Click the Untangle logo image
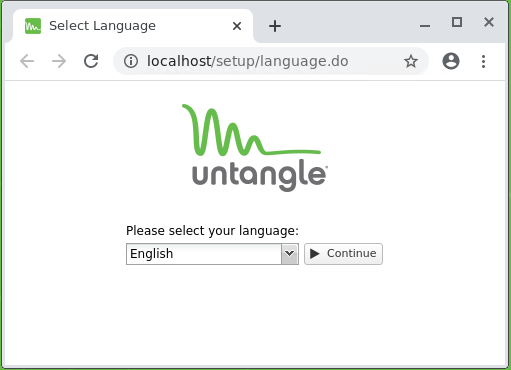511x370 pixels. coord(255,148)
